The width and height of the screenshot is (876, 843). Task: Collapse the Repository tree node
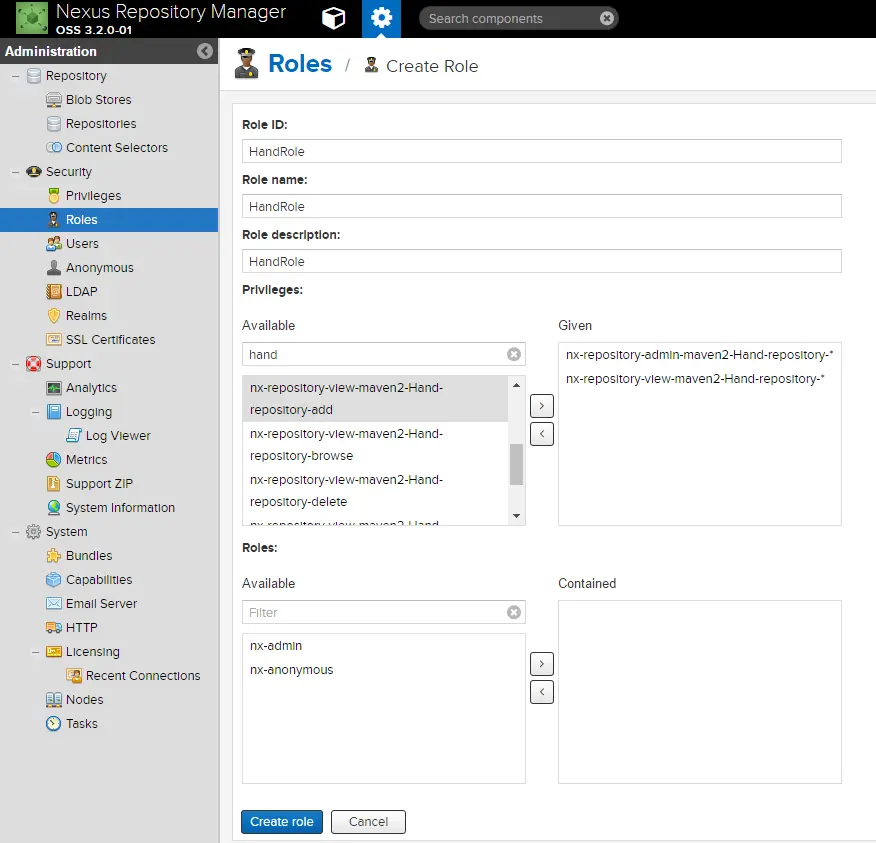16,76
